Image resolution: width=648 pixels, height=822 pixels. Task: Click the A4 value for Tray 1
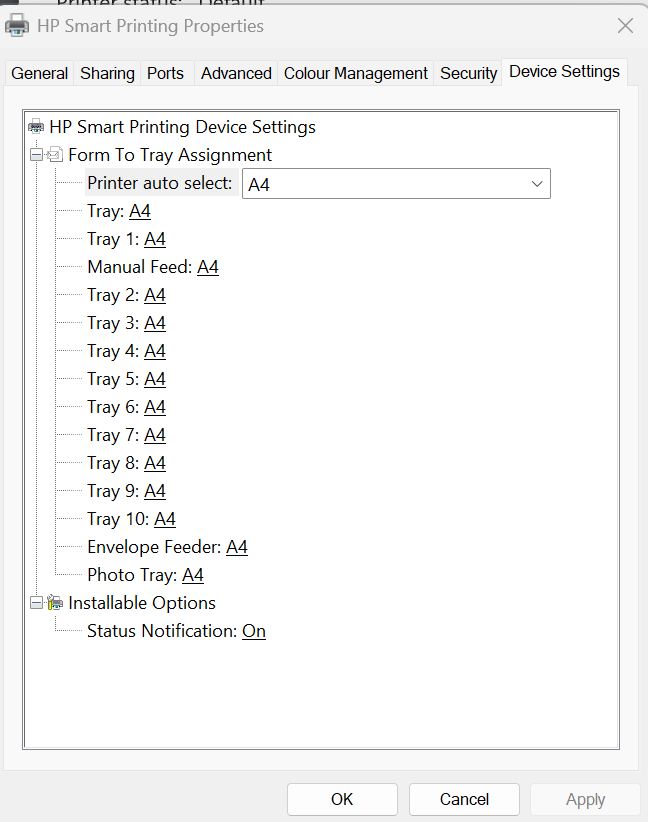155,239
